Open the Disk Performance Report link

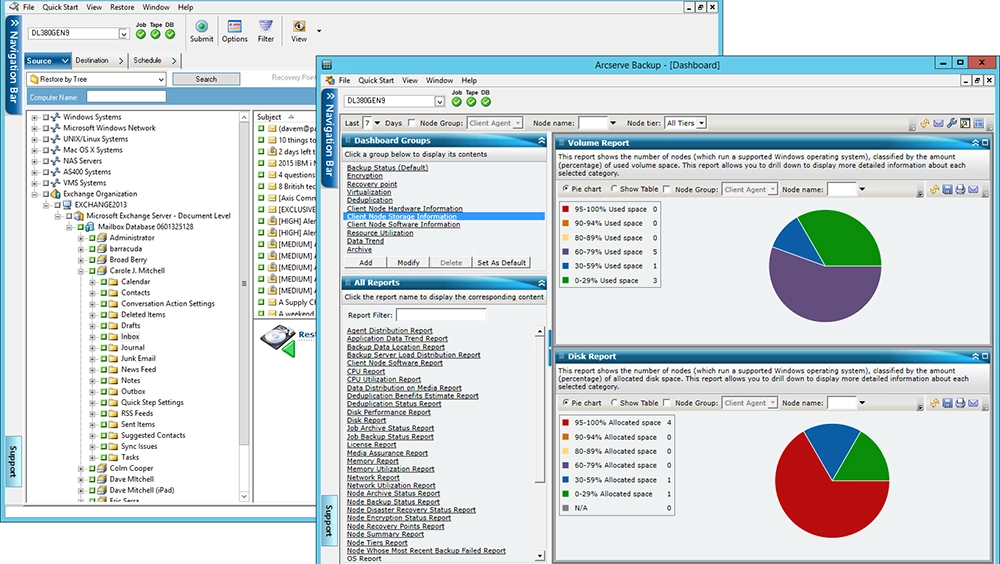[x=388, y=412]
